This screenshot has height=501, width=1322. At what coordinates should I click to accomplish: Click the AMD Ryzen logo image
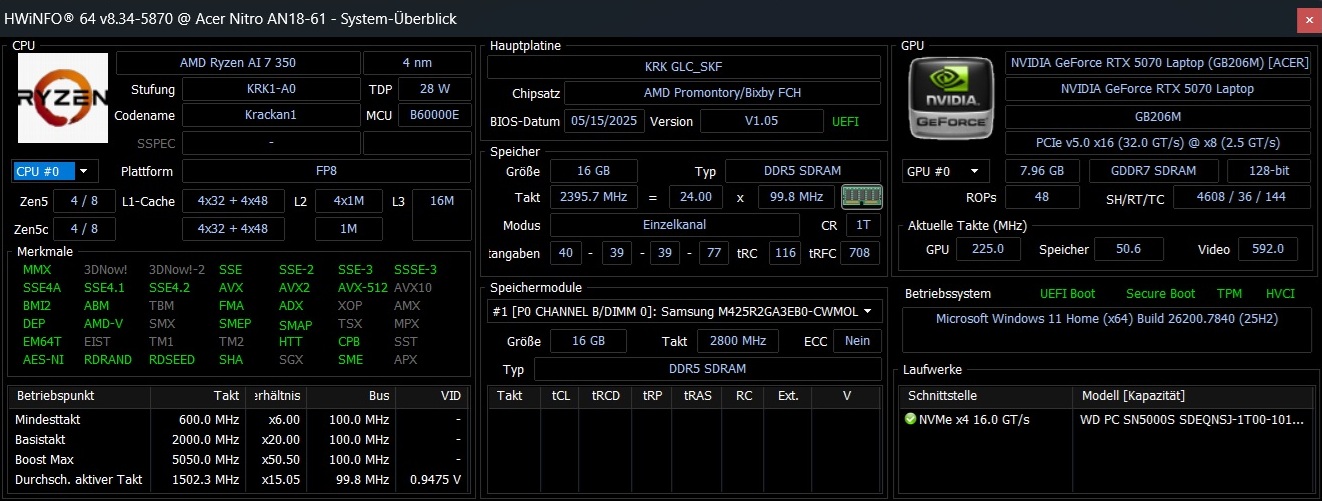coord(64,97)
